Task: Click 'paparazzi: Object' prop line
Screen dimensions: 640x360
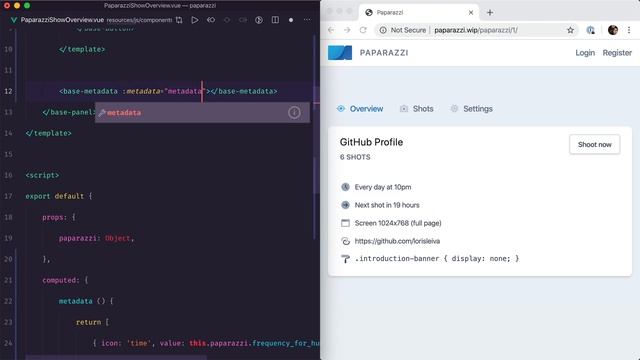Action: point(96,238)
